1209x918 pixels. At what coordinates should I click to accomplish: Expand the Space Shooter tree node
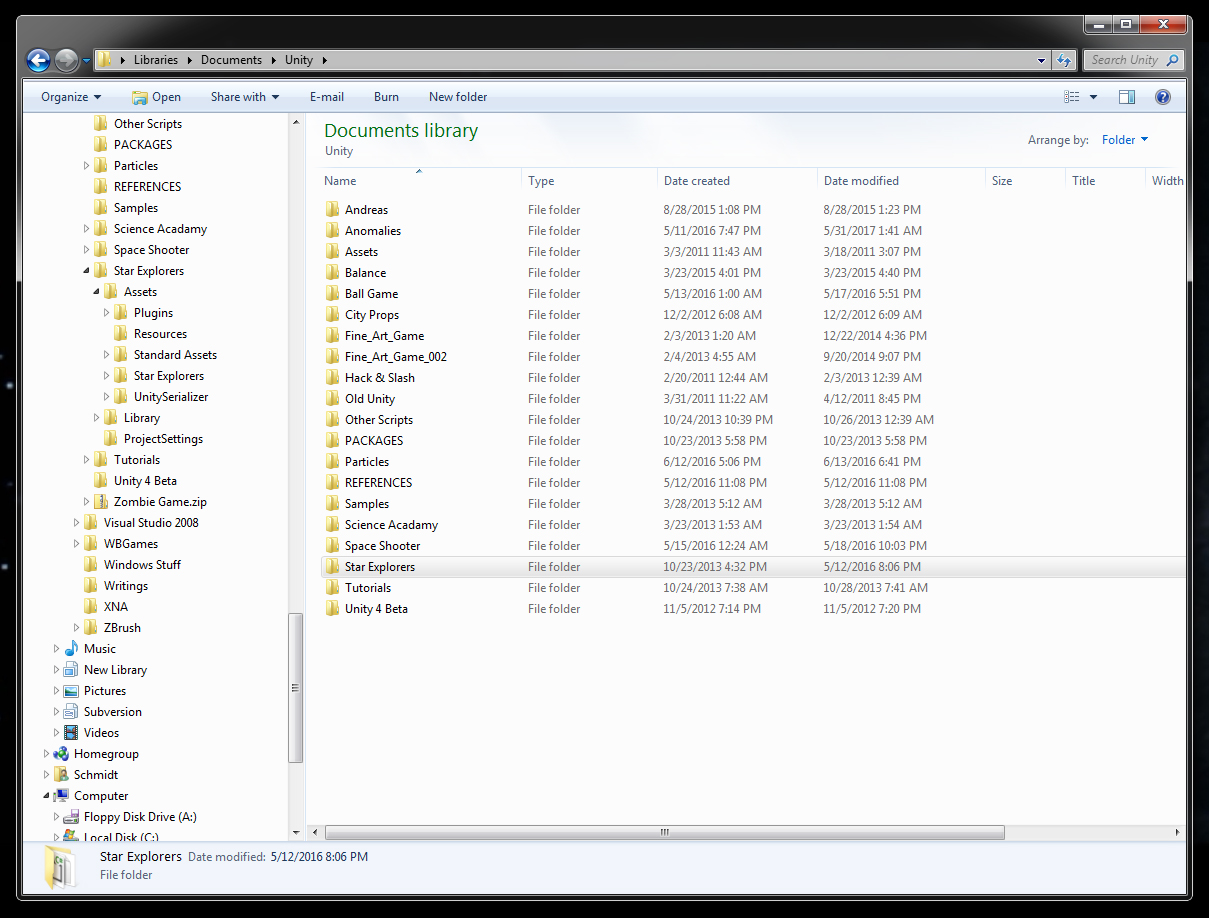[x=87, y=250]
